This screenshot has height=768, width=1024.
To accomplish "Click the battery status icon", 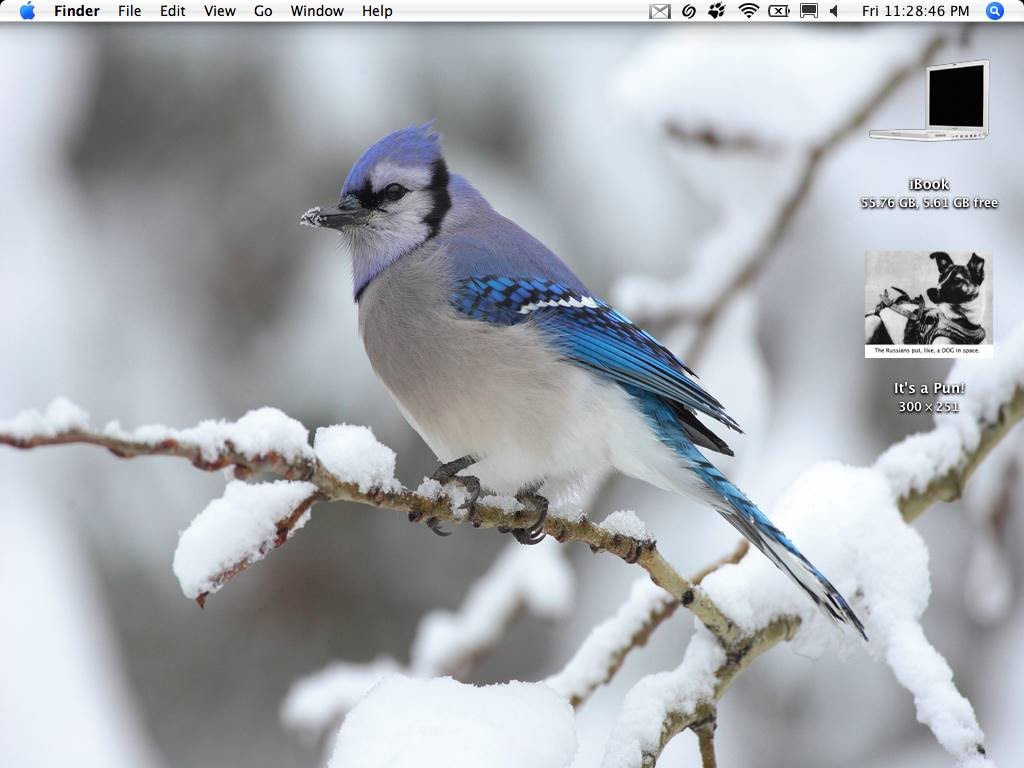I will (x=778, y=11).
